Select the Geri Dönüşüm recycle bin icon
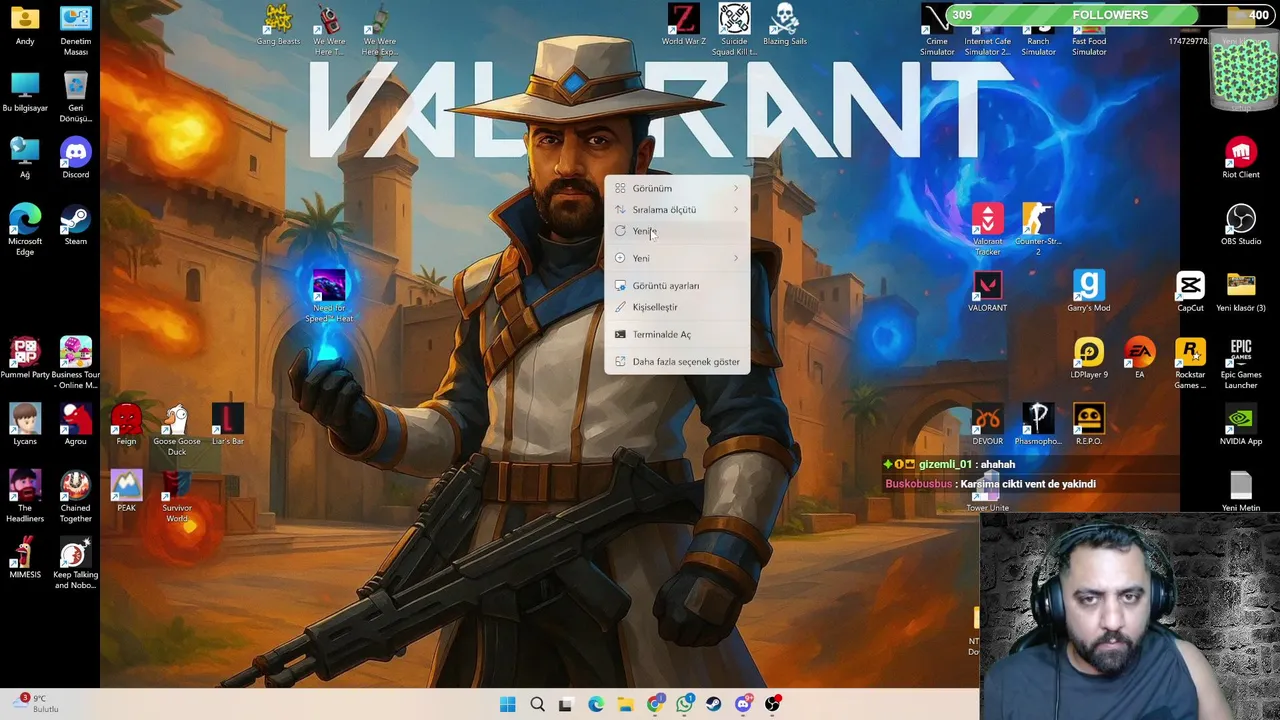Image resolution: width=1280 pixels, height=720 pixels. [x=75, y=97]
